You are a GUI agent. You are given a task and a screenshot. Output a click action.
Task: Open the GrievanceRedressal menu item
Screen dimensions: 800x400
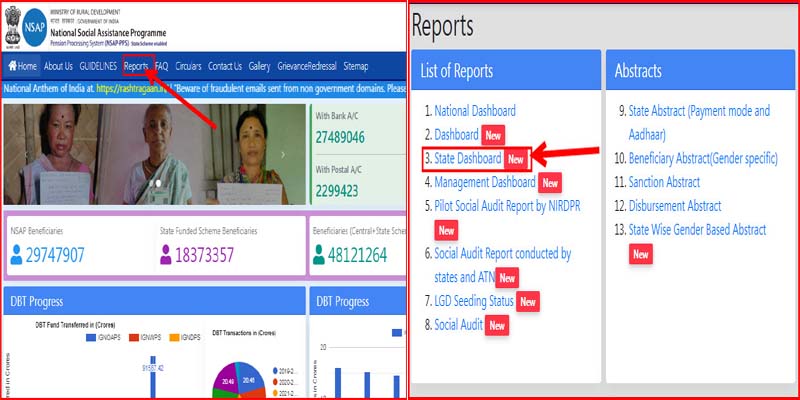click(x=307, y=66)
